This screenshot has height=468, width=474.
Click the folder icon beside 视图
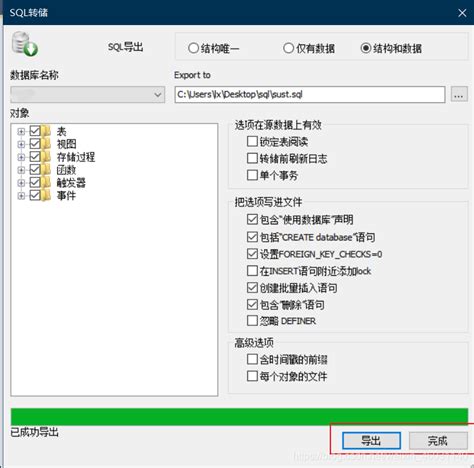(47, 144)
